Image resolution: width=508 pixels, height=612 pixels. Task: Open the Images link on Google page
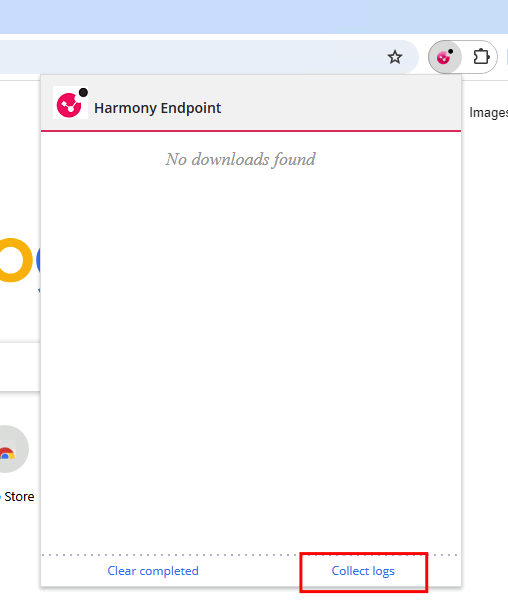coord(488,112)
